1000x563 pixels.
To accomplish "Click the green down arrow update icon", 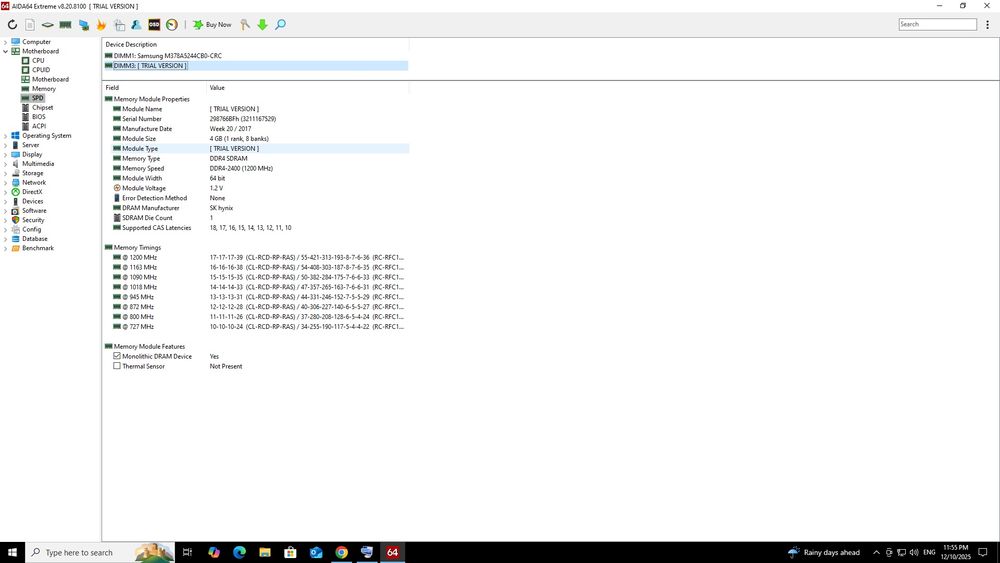I will pyautogui.click(x=262, y=25).
